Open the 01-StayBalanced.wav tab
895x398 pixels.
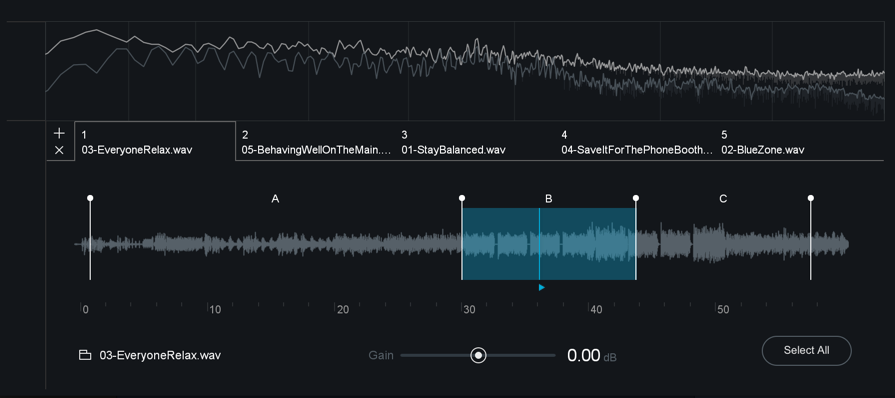(475, 143)
